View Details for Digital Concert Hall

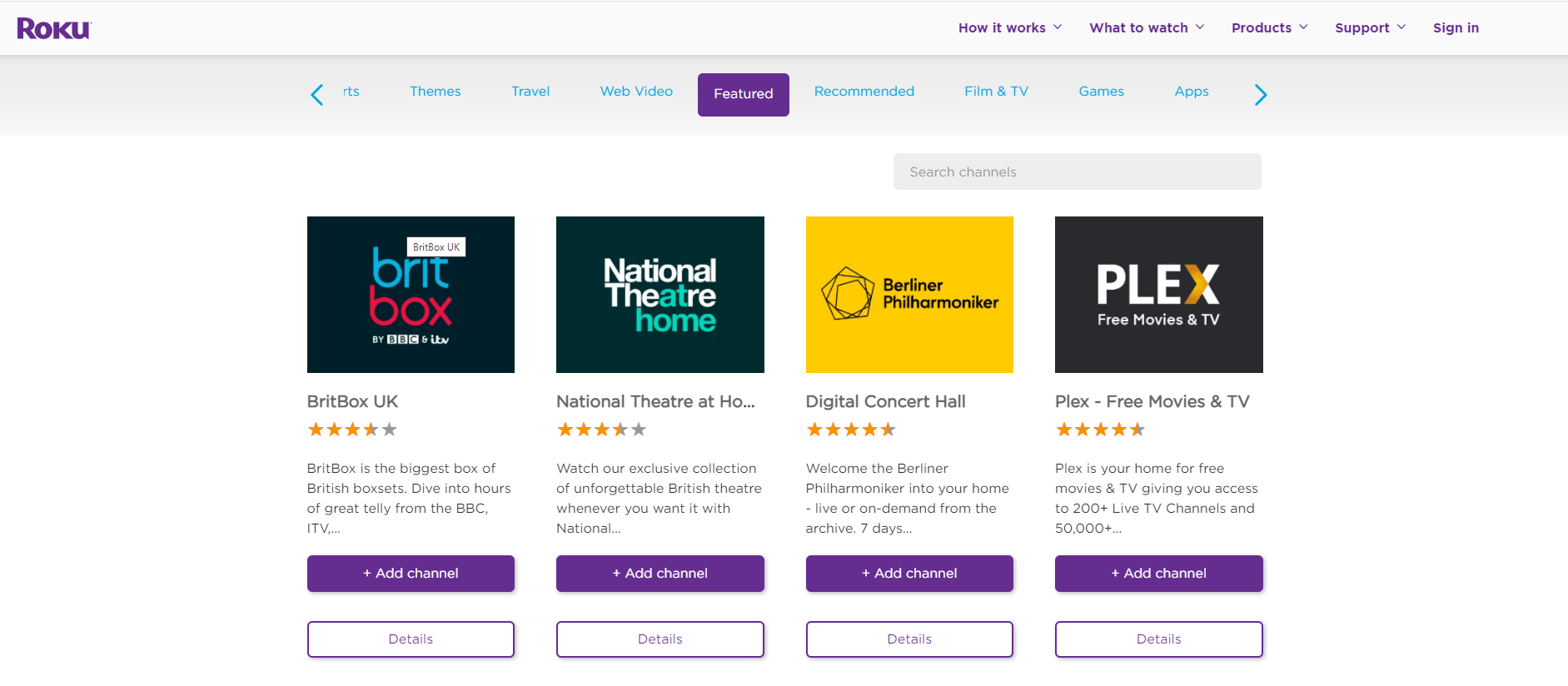point(909,639)
